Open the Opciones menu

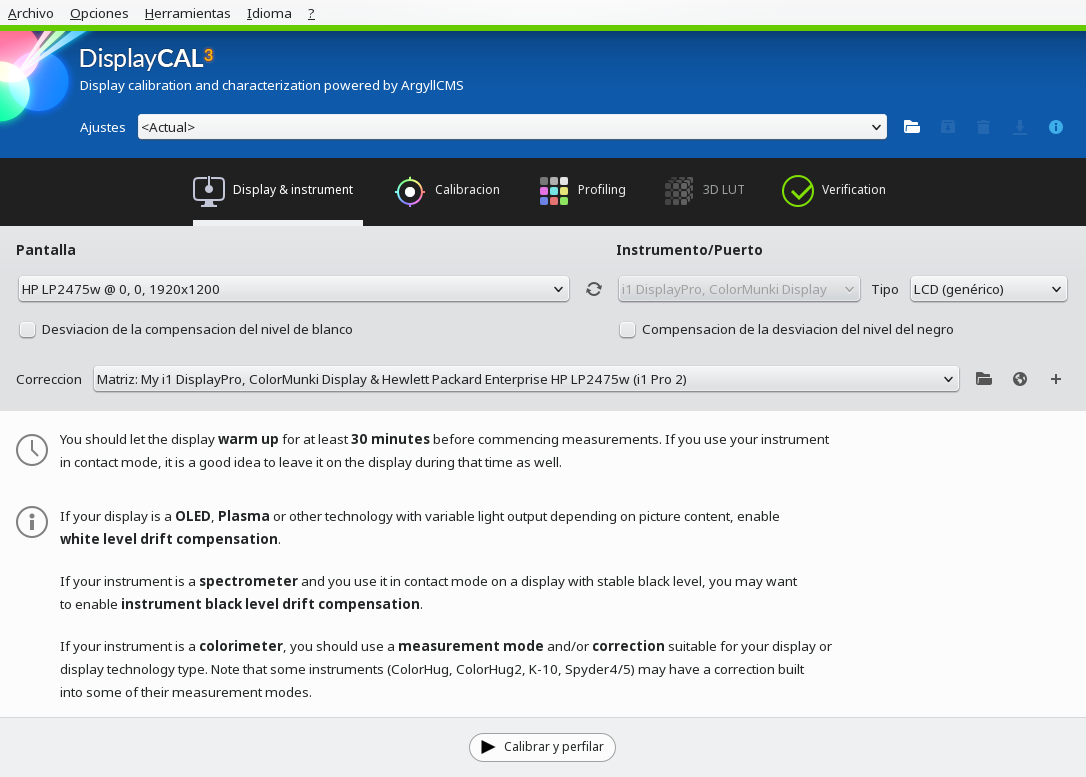pos(99,13)
